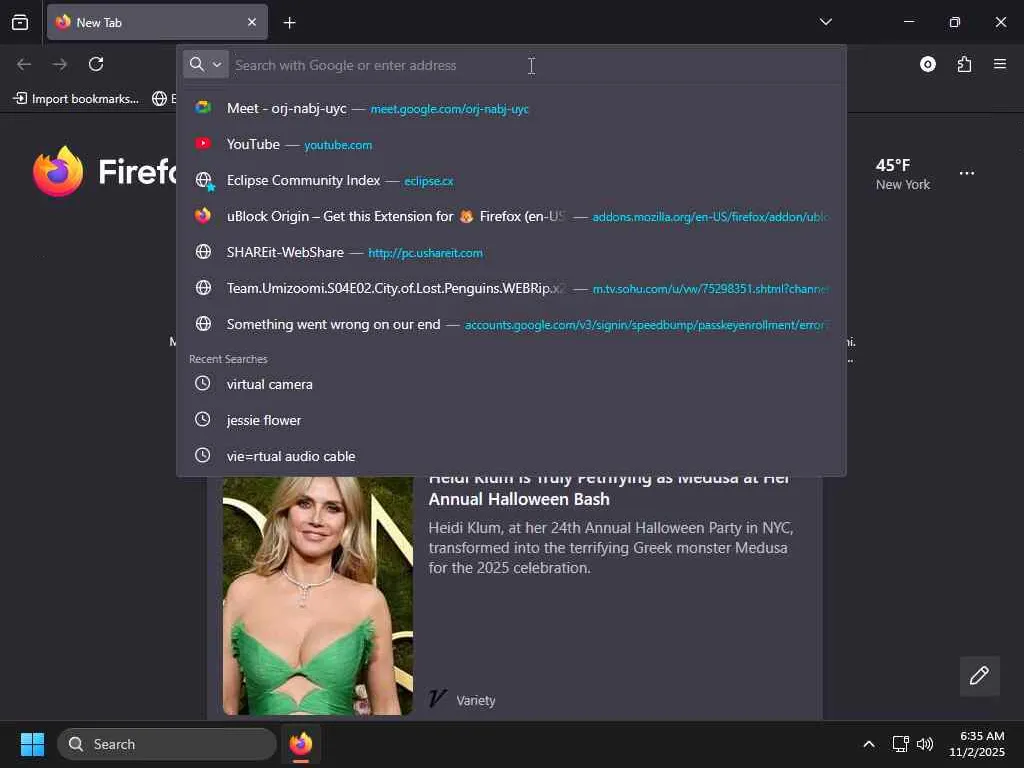
Task: Click the globe icon beside SHAREit-WebShare
Action: point(203,252)
